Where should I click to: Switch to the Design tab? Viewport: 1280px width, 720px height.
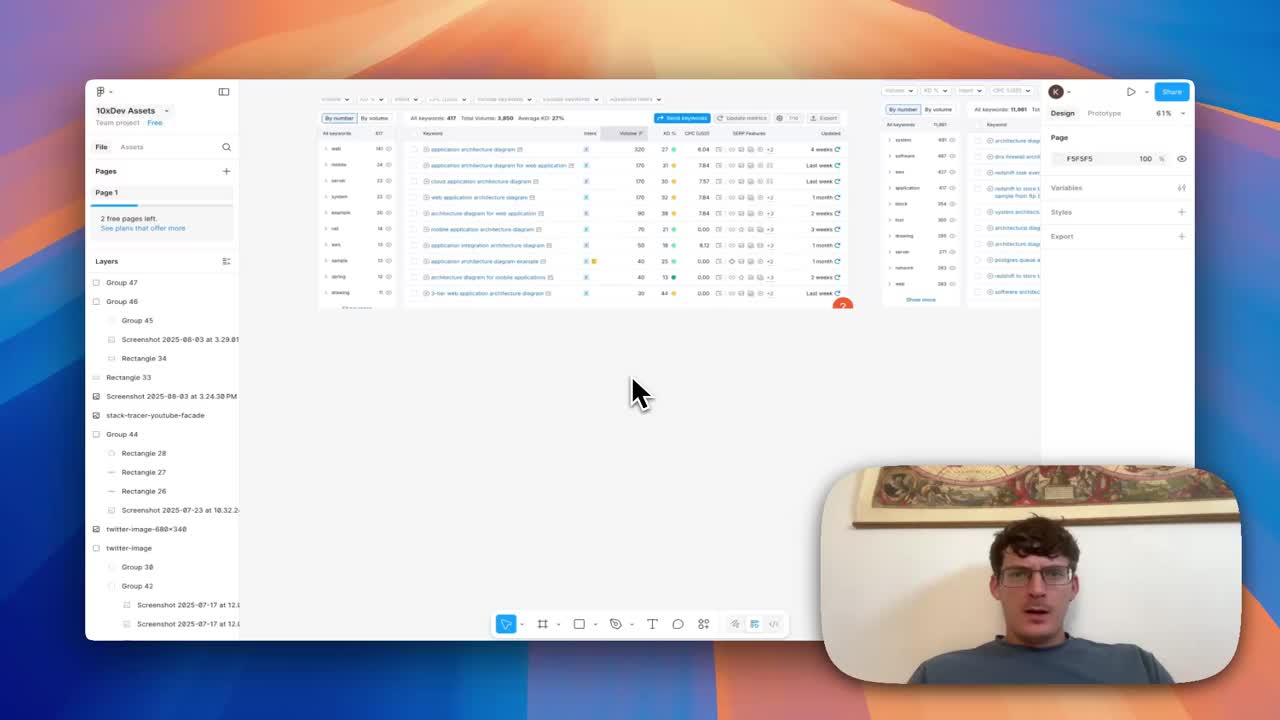coord(1062,113)
